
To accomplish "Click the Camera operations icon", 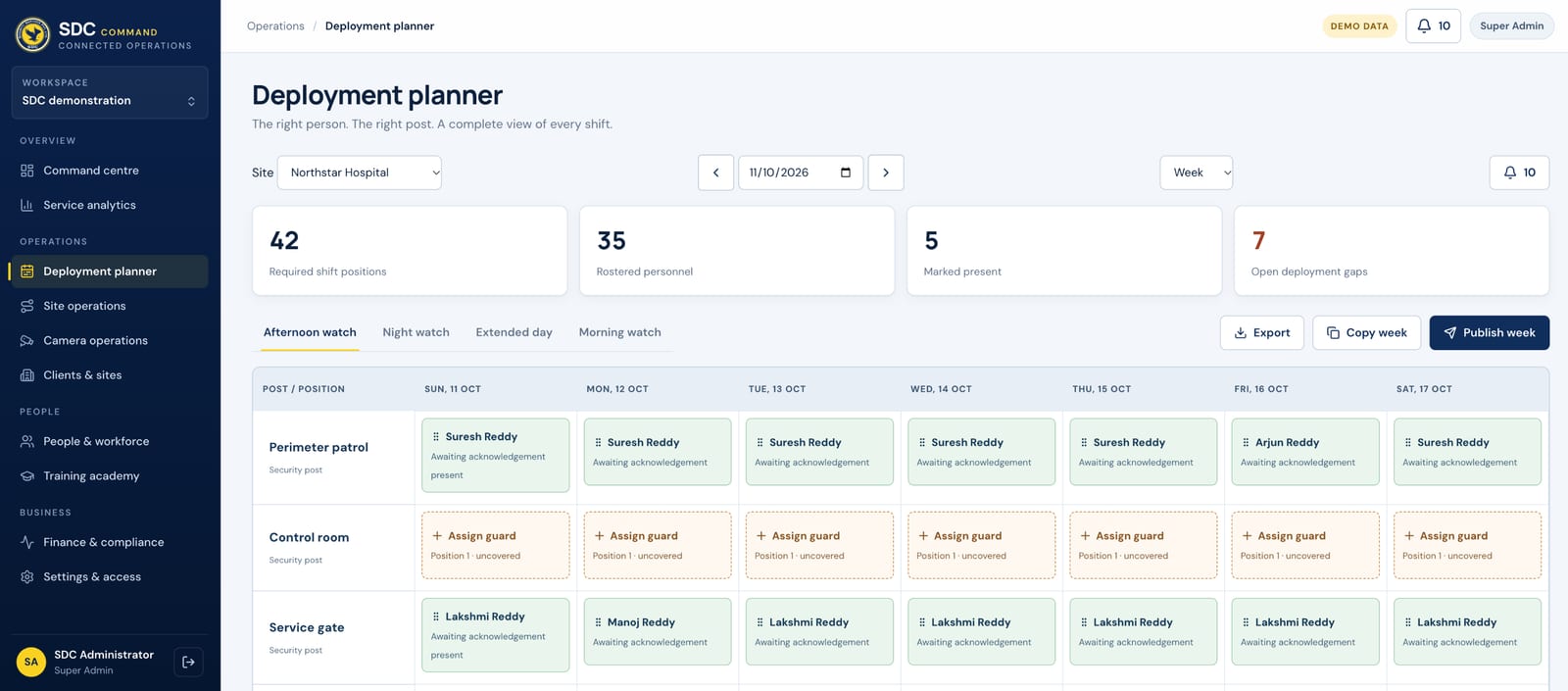I will click(27, 340).
